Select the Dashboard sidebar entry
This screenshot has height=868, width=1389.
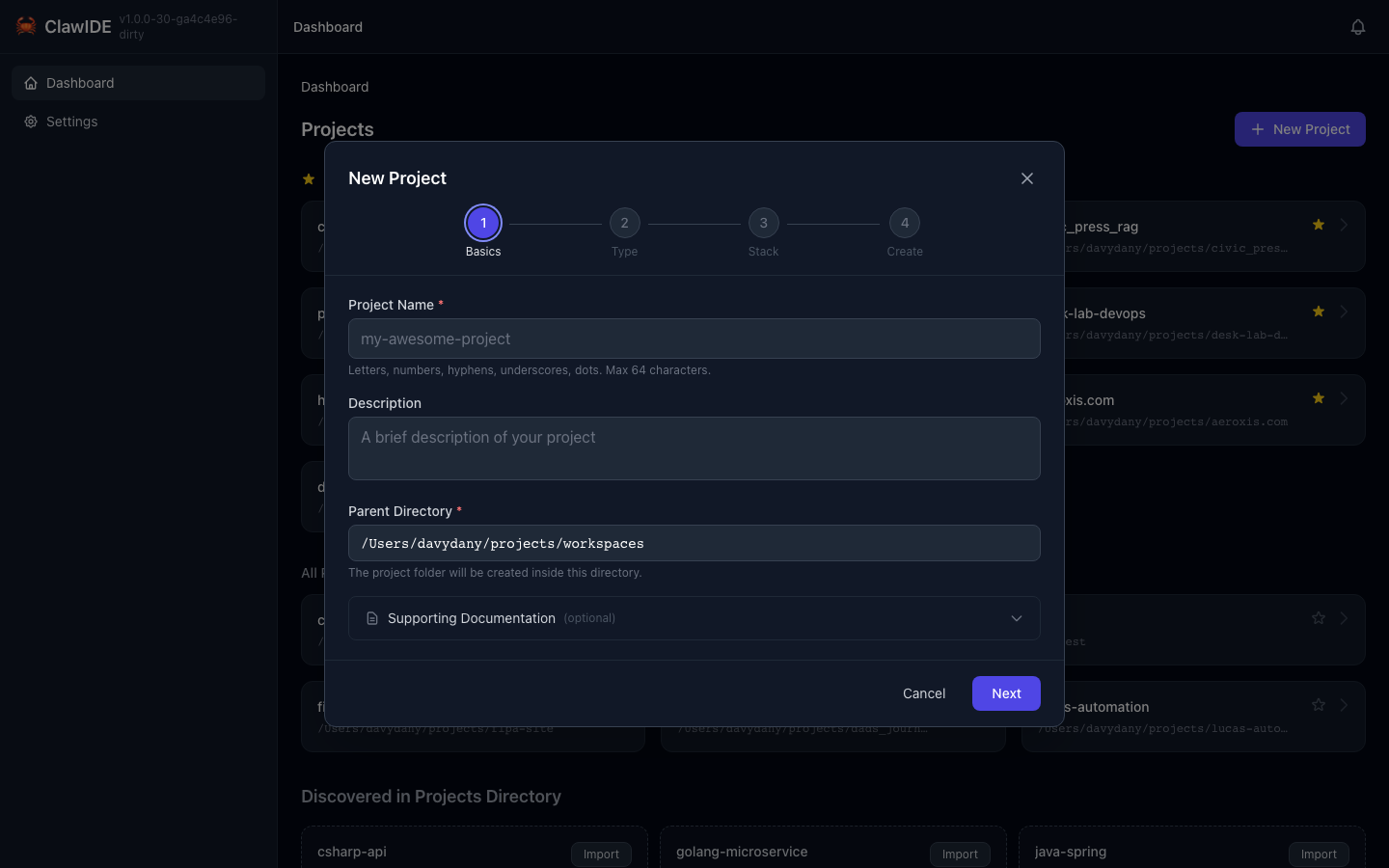pyautogui.click(x=79, y=83)
